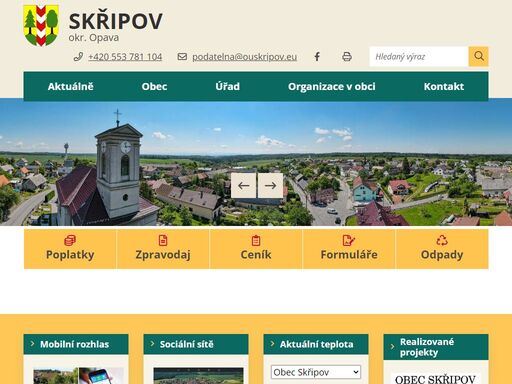Click the coins icon above Poplatky
This screenshot has height=384, width=512.
click(x=70, y=240)
